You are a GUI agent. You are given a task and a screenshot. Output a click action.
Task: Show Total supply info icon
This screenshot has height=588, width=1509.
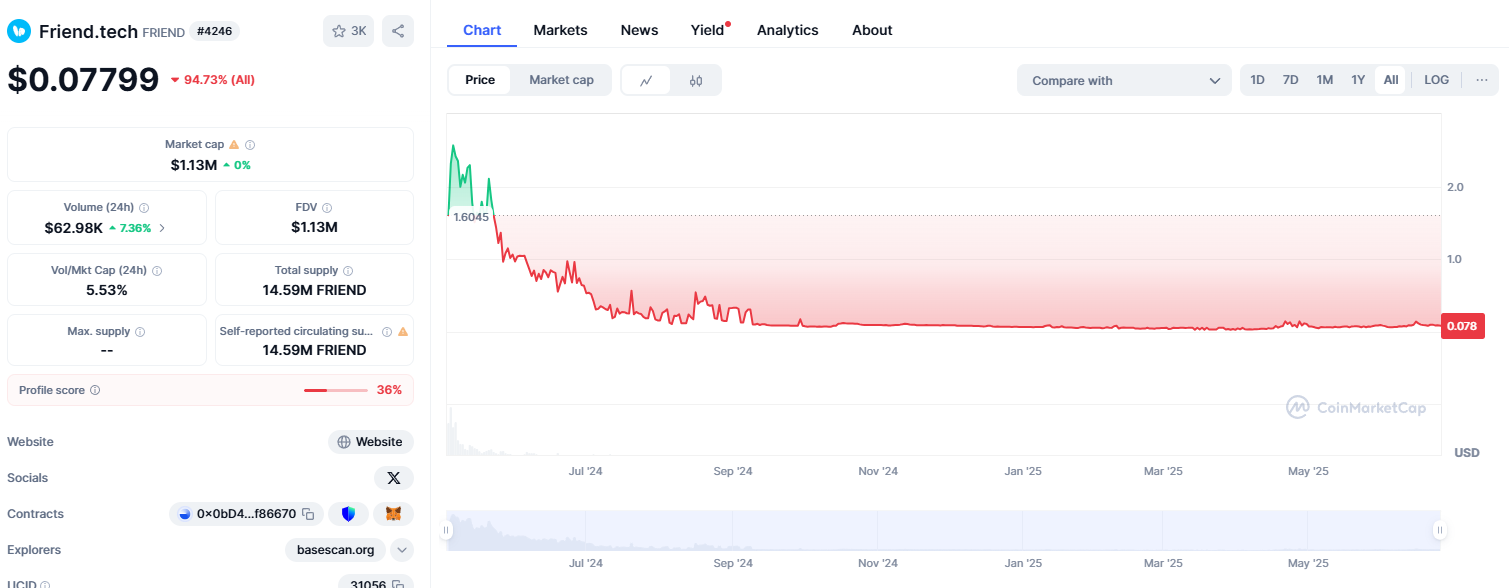tap(348, 271)
